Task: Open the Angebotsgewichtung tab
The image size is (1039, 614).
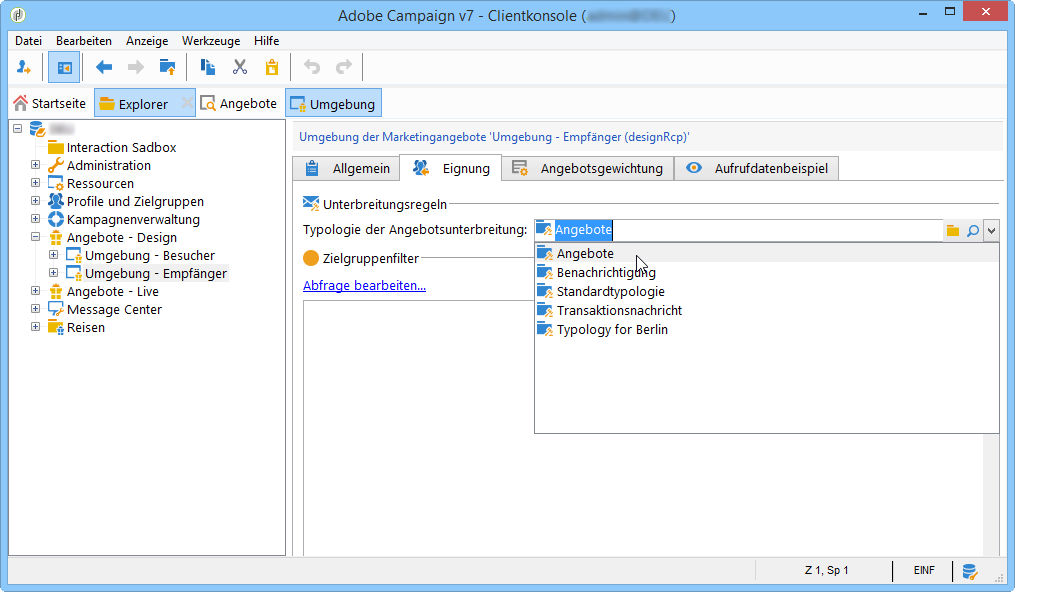Action: [587, 168]
